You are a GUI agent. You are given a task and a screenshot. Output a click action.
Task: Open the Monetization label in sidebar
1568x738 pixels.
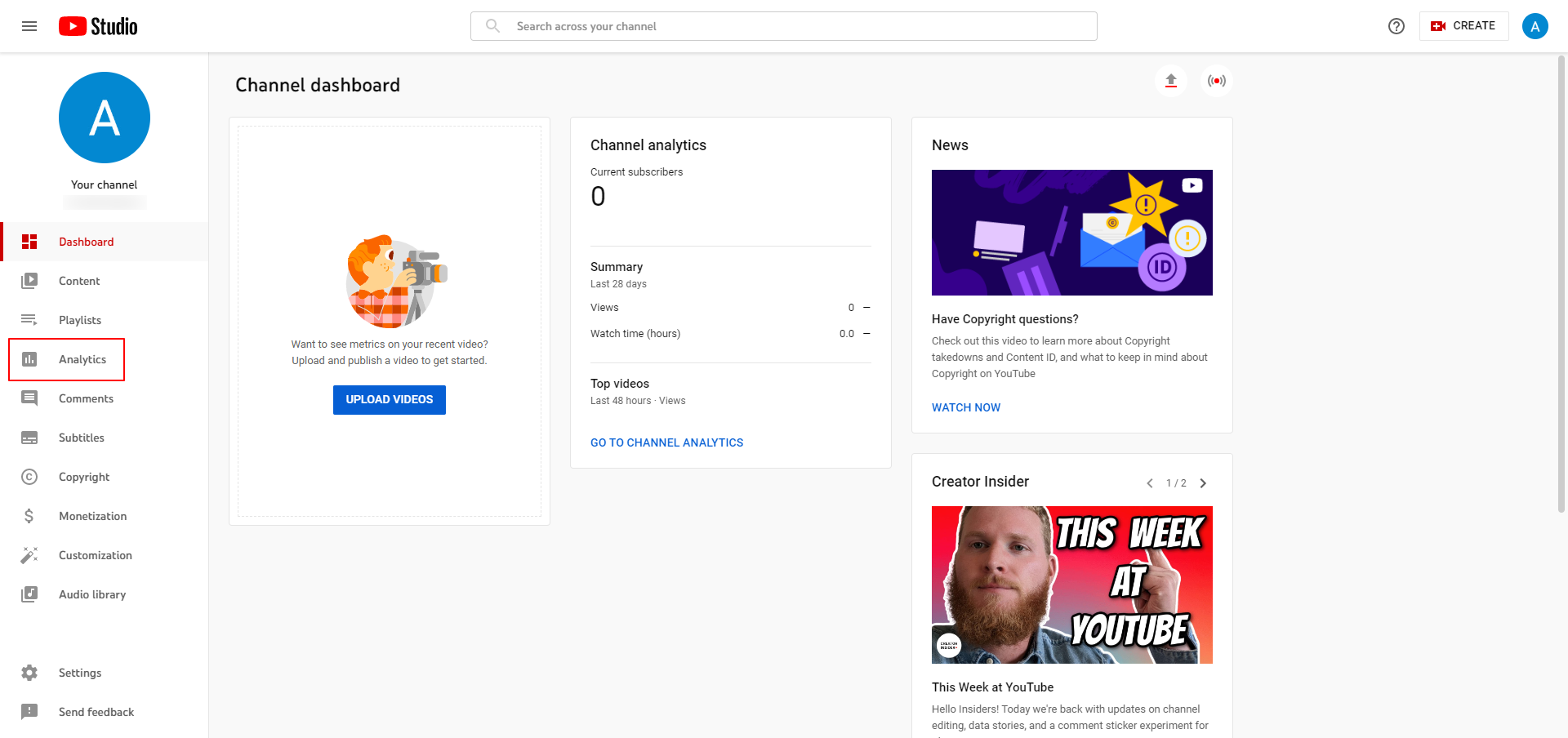point(92,516)
